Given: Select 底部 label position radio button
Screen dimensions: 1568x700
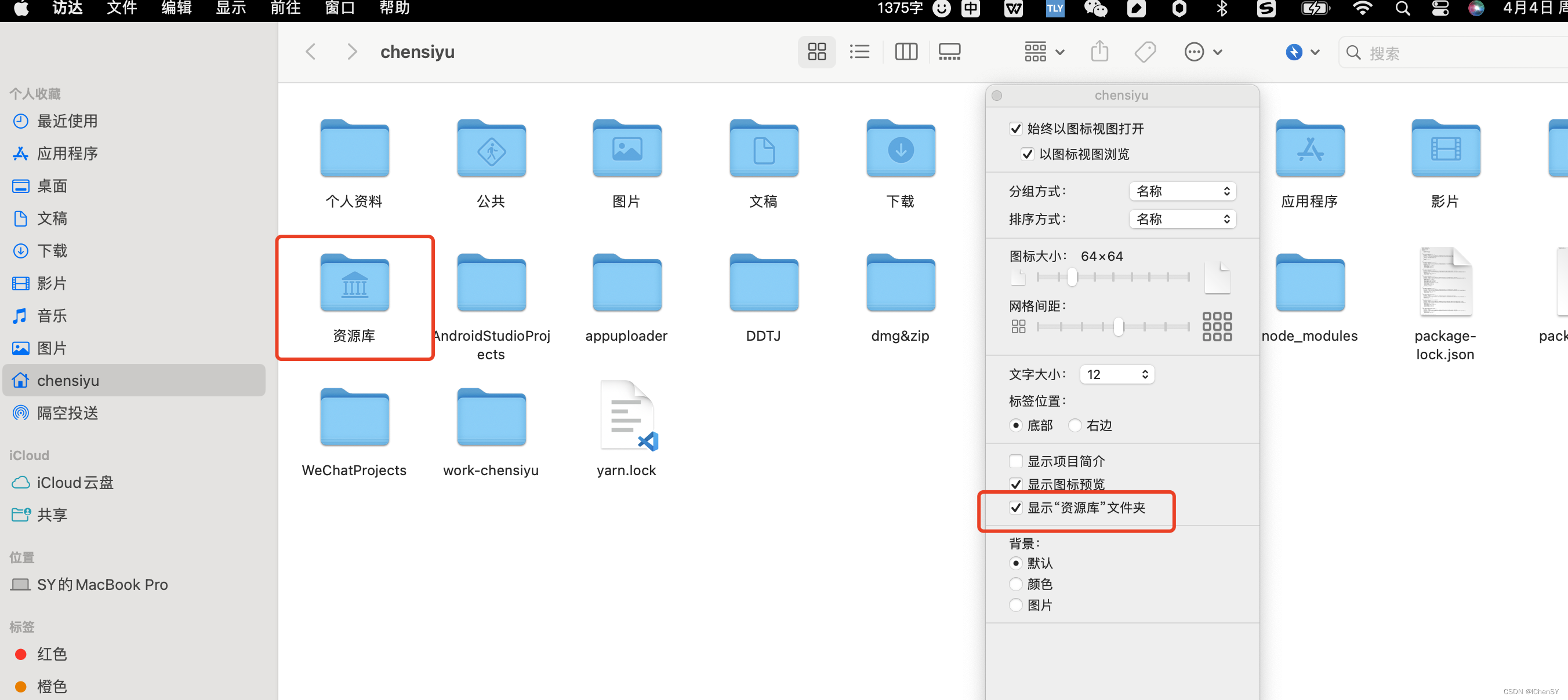Looking at the screenshot, I should [1015, 425].
